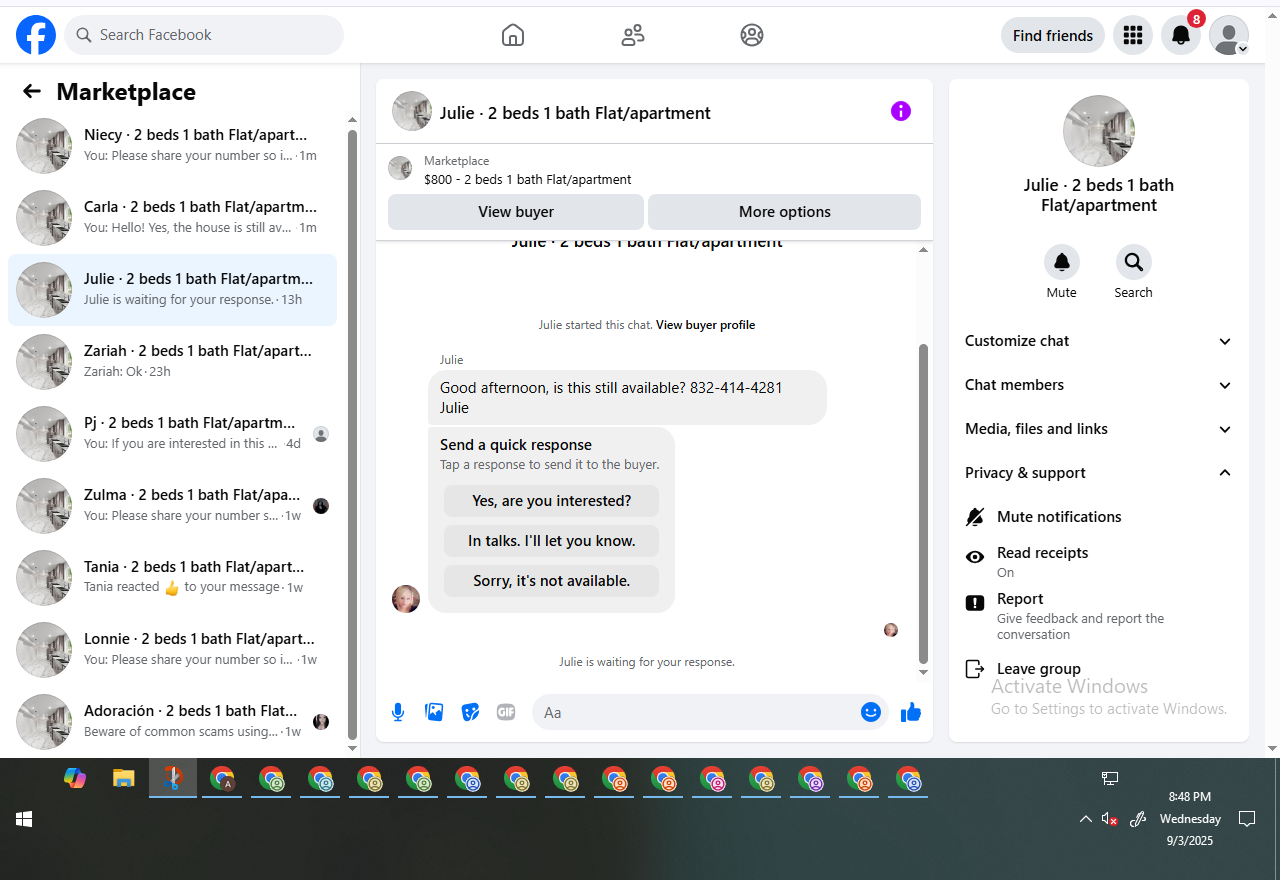The image size is (1280, 880).
Task: Click the "$800 - 2 beds 1 bath Flat/apartment" text
Action: pyautogui.click(x=528, y=180)
